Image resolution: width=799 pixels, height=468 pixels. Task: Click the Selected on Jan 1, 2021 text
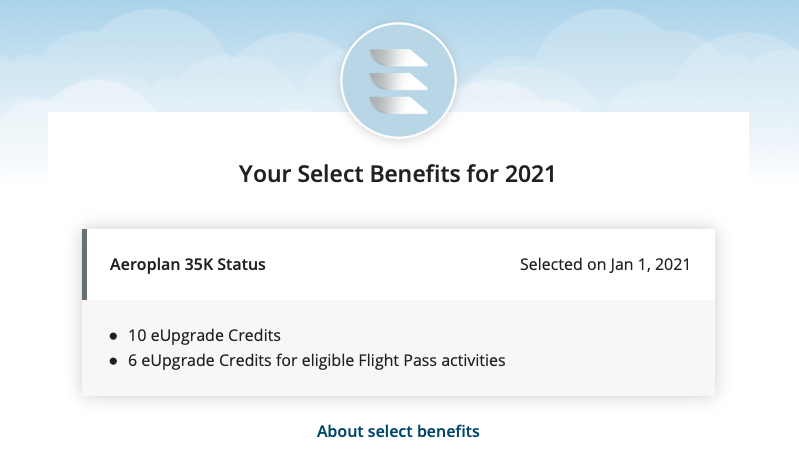point(604,265)
